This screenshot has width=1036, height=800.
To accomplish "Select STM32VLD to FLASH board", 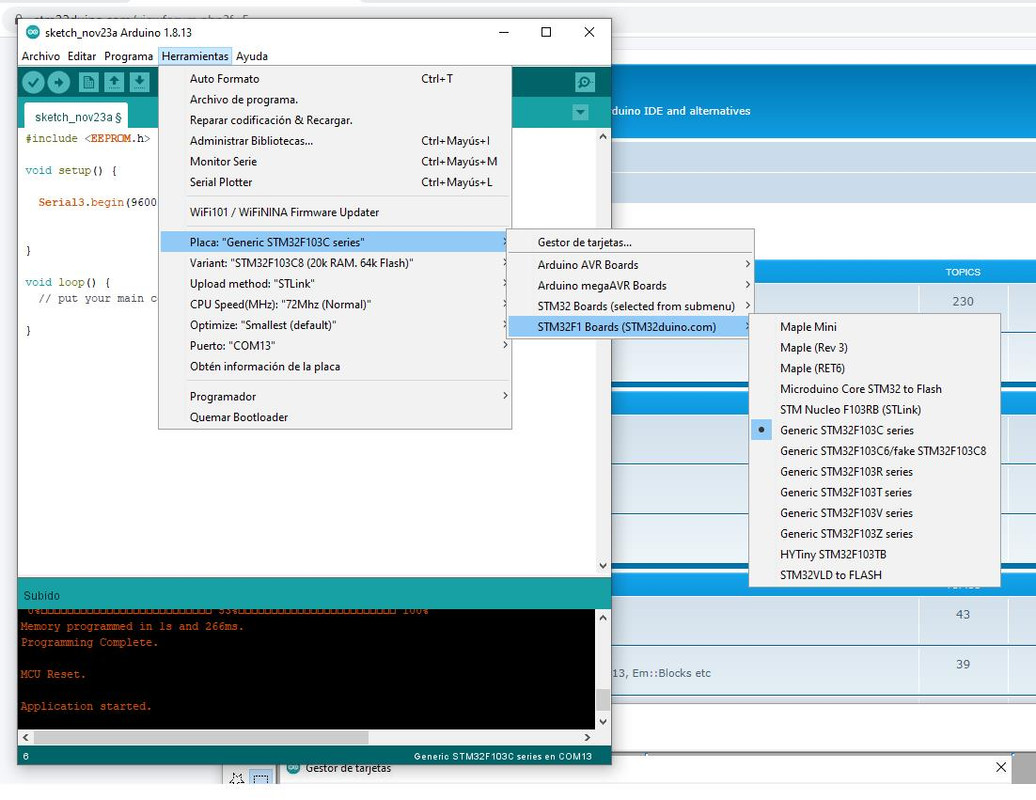I will 874,575.
